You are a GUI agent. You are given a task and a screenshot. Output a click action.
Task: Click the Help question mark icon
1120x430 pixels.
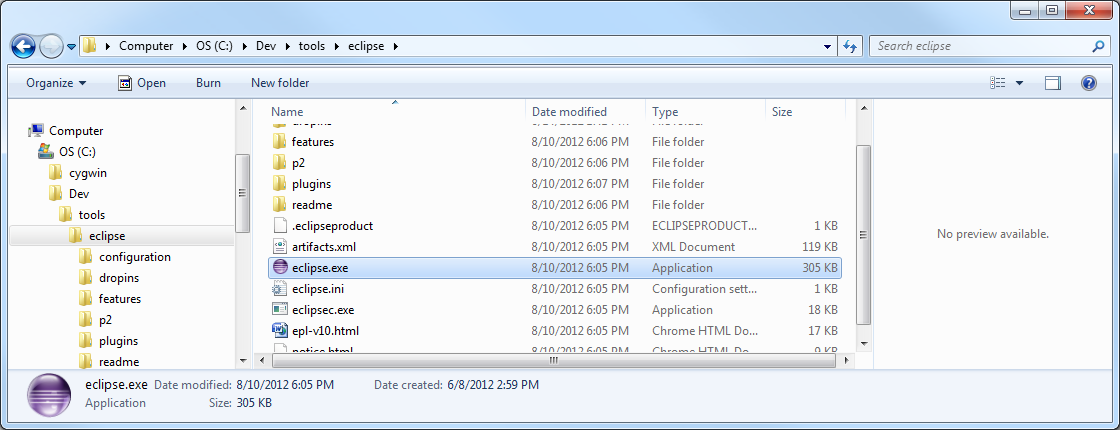(x=1089, y=83)
